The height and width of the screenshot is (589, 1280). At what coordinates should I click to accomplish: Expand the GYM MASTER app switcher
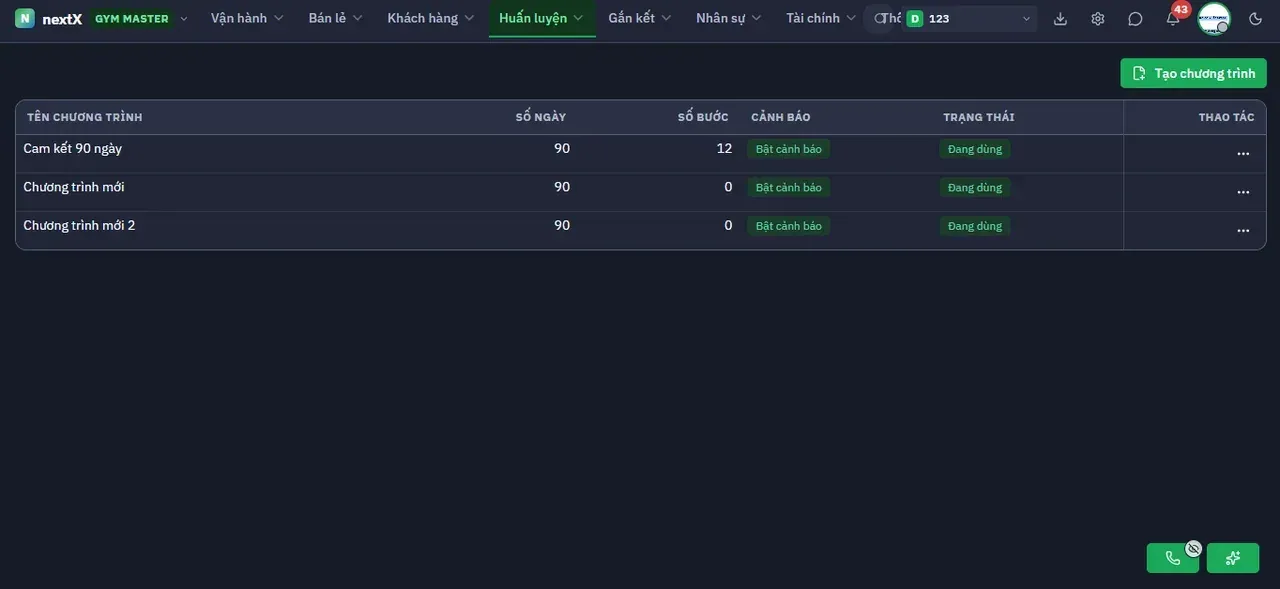(x=141, y=18)
